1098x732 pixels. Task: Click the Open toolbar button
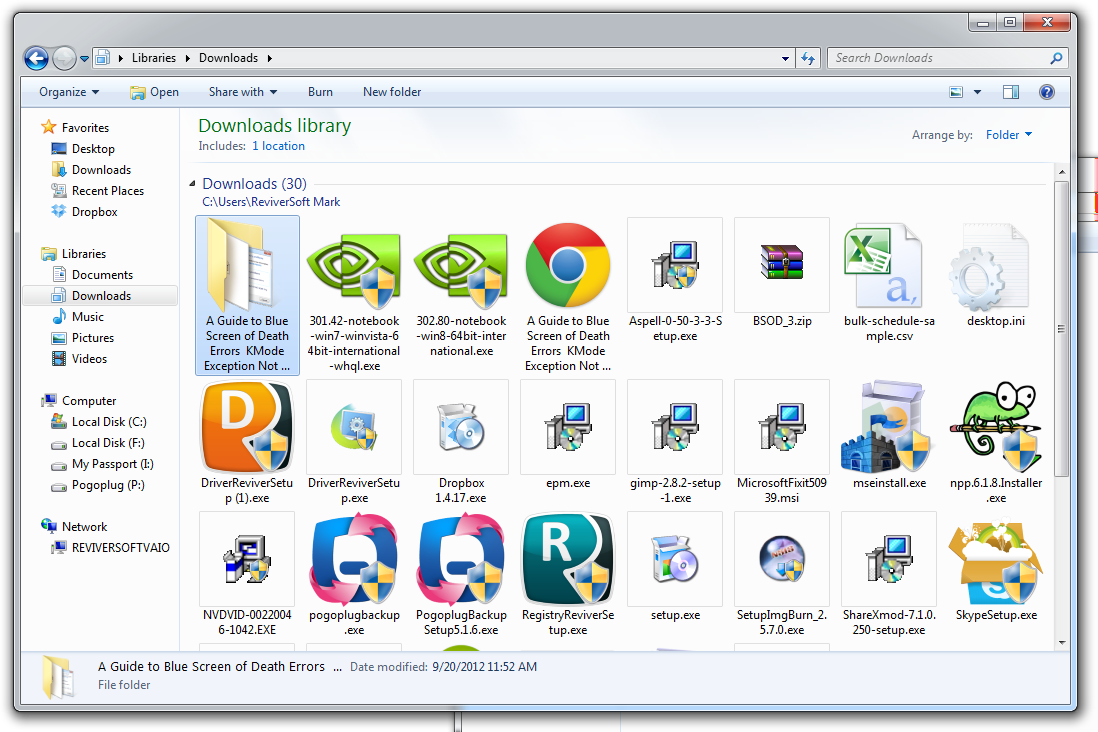click(155, 92)
